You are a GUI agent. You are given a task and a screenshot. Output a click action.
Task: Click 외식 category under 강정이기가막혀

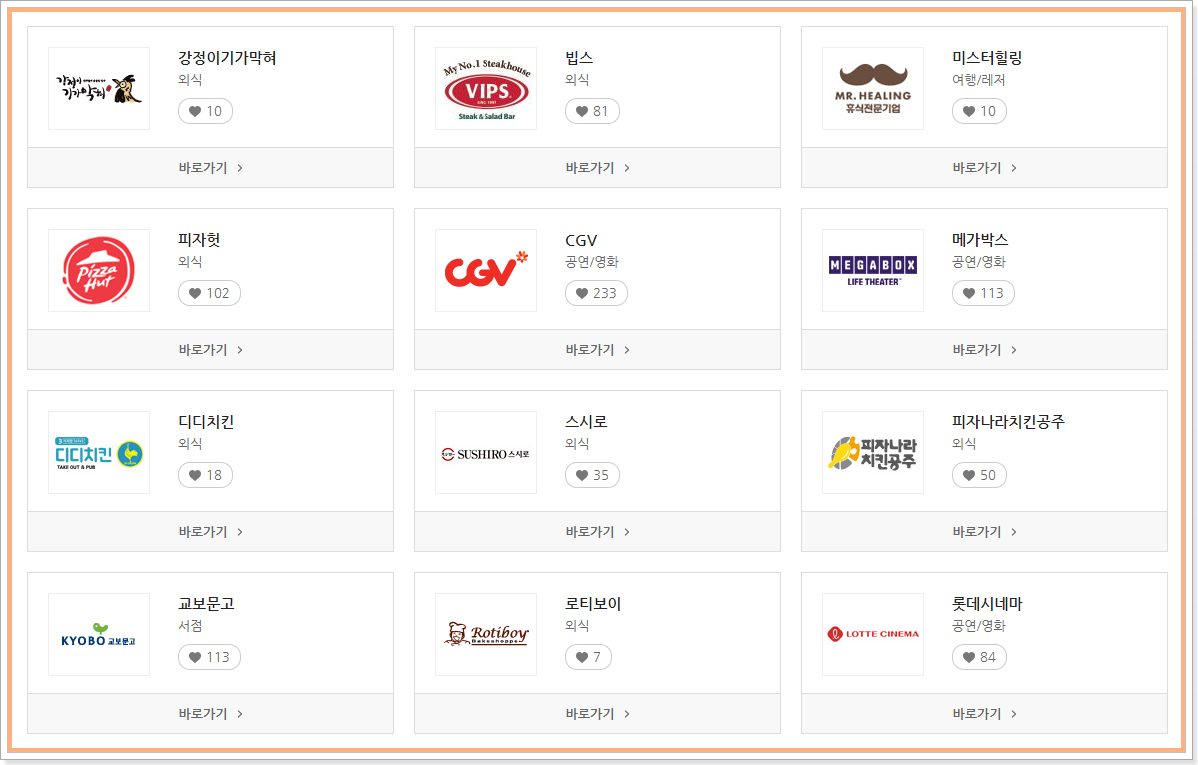point(190,79)
